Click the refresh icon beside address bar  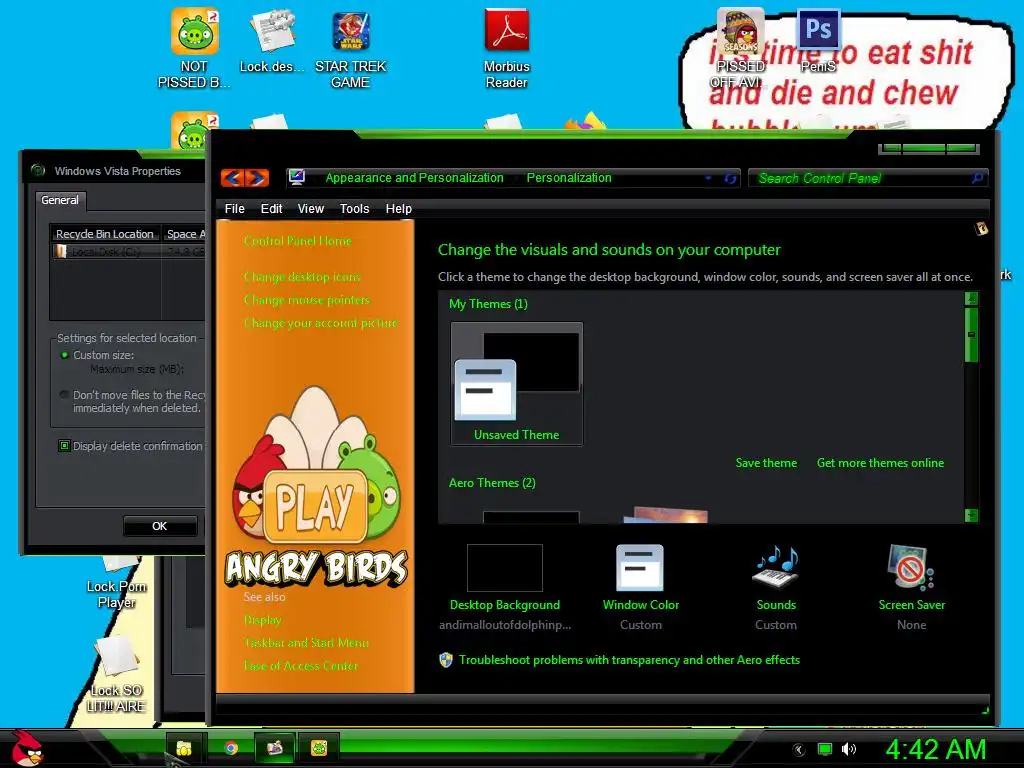click(730, 178)
